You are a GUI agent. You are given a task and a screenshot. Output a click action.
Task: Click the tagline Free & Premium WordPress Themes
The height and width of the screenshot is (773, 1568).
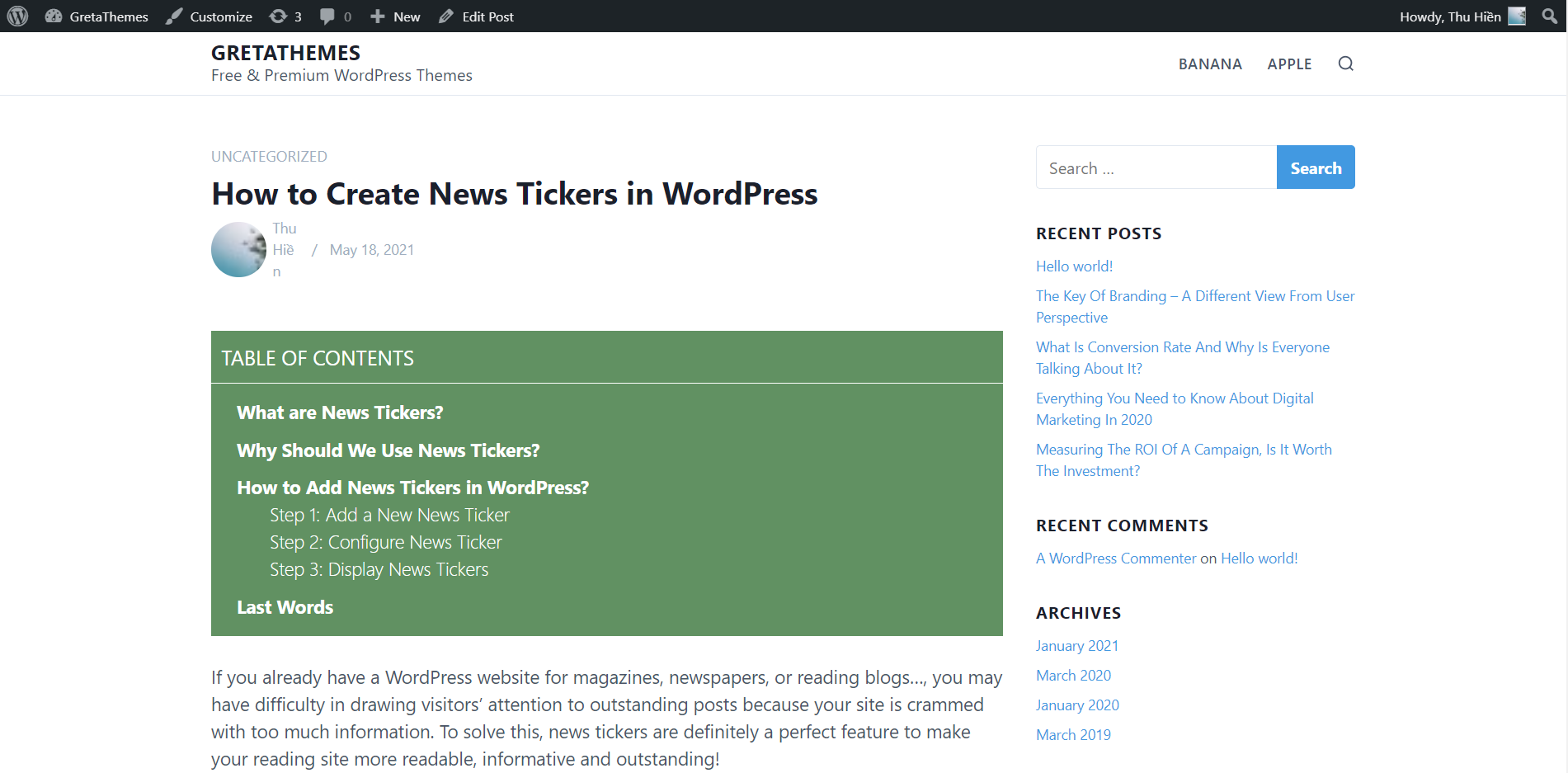click(341, 76)
